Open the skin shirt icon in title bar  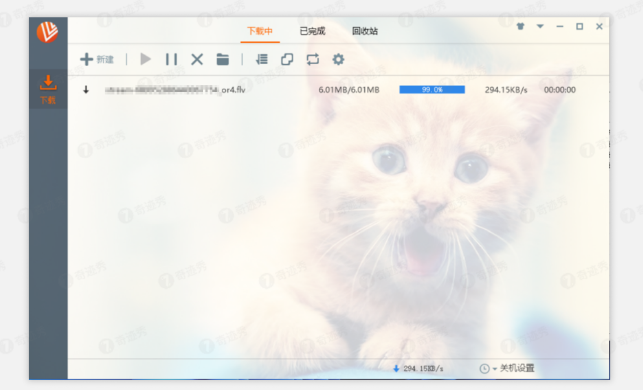(x=520, y=27)
